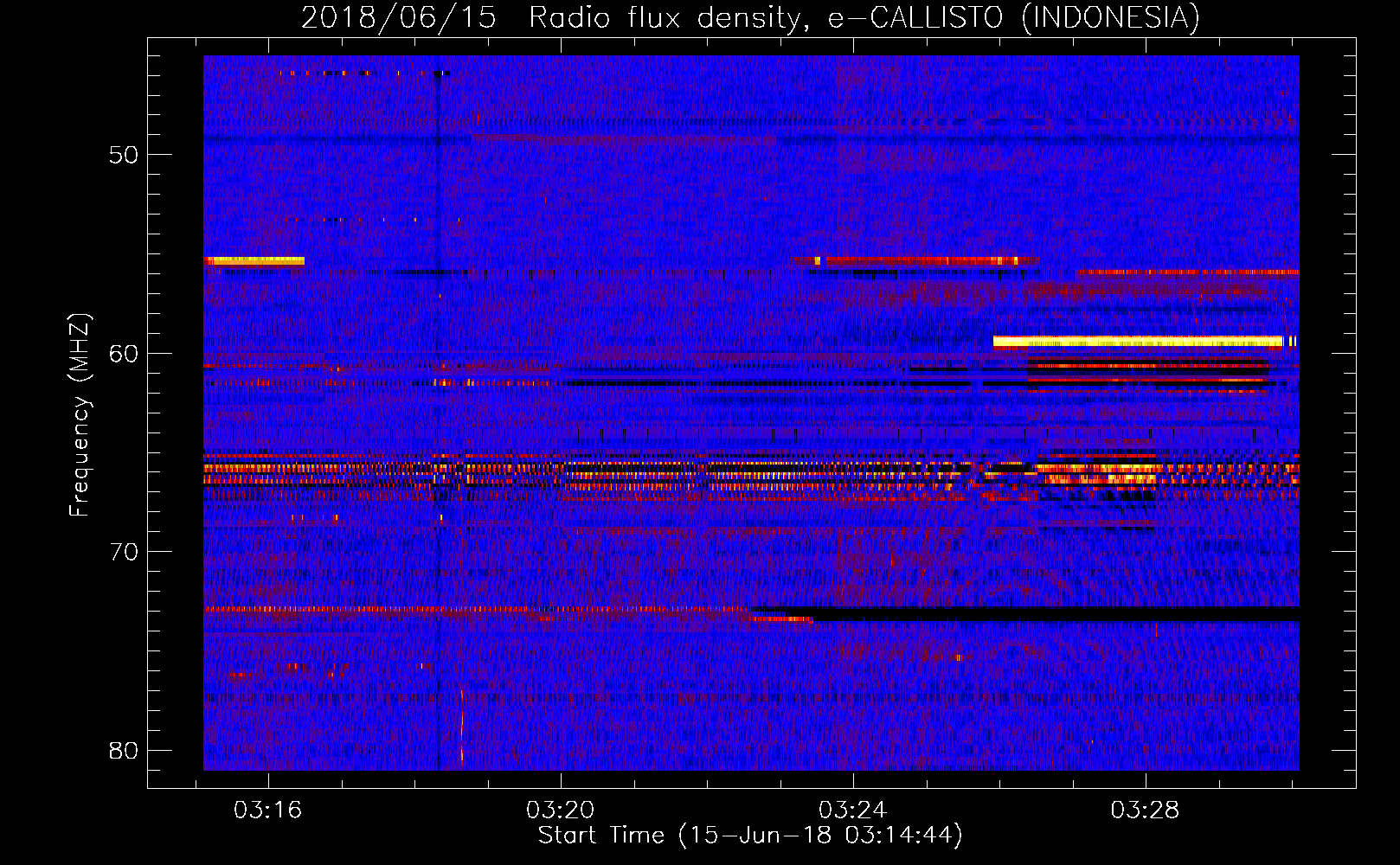Click the 80 MHz frequency tick label
The image size is (1400, 865).
tap(124, 750)
